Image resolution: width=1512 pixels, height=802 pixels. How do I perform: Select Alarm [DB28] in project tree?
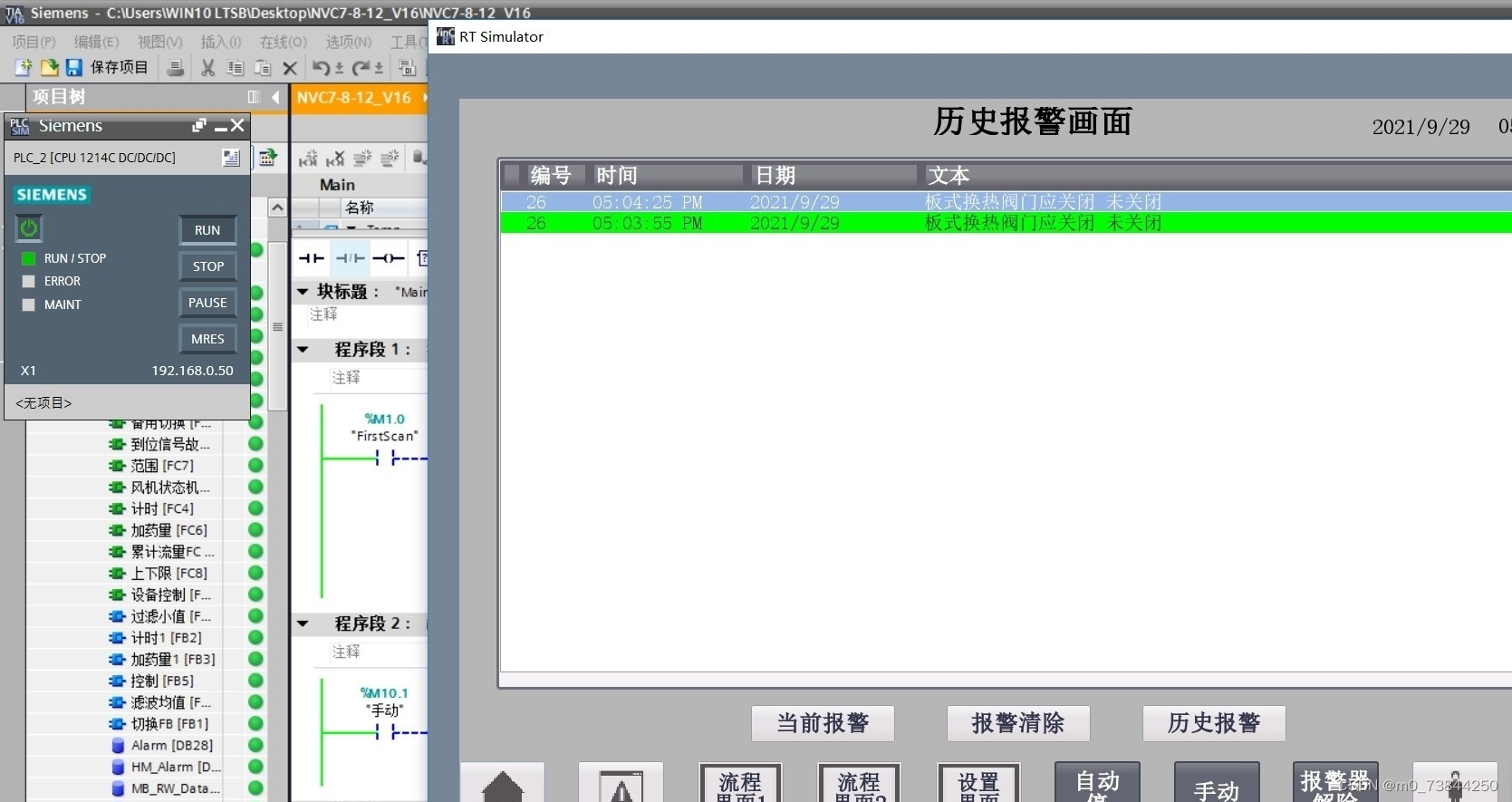coord(172,745)
